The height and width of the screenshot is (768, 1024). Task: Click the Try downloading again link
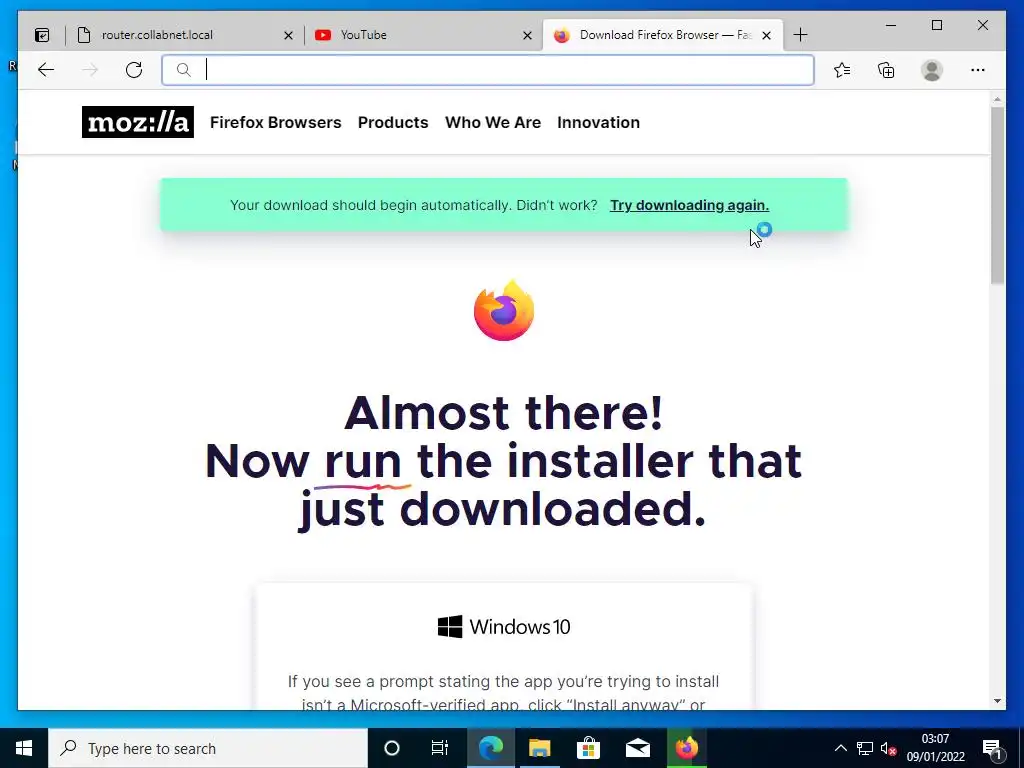click(689, 205)
